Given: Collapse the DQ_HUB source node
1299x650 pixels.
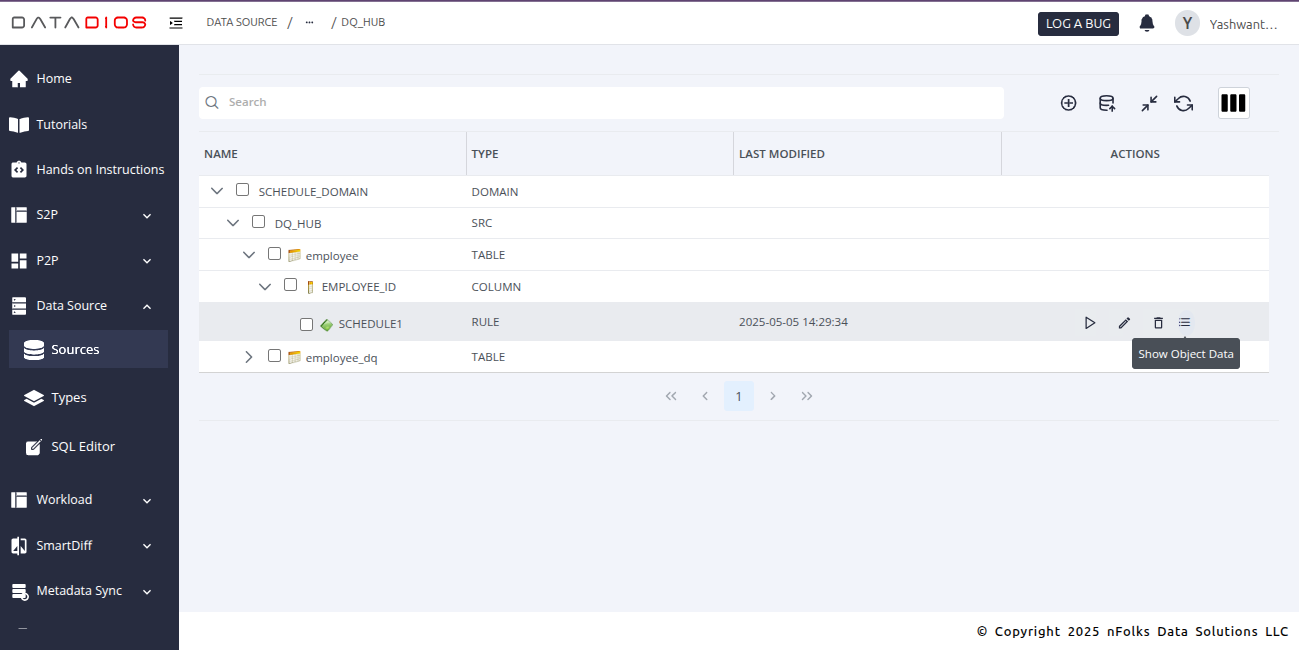Looking at the screenshot, I should pos(233,223).
